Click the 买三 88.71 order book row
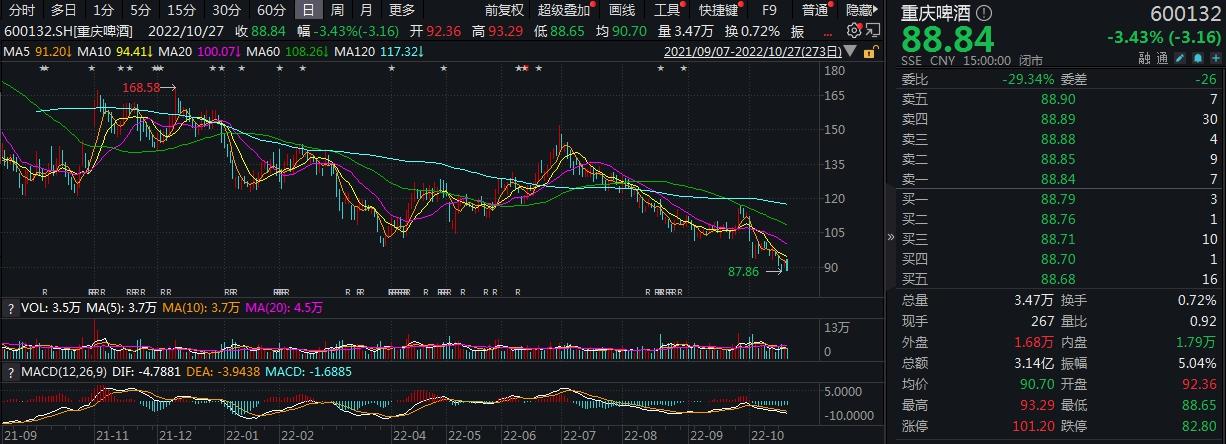Viewport: 1226px width, 444px height. click(1061, 240)
